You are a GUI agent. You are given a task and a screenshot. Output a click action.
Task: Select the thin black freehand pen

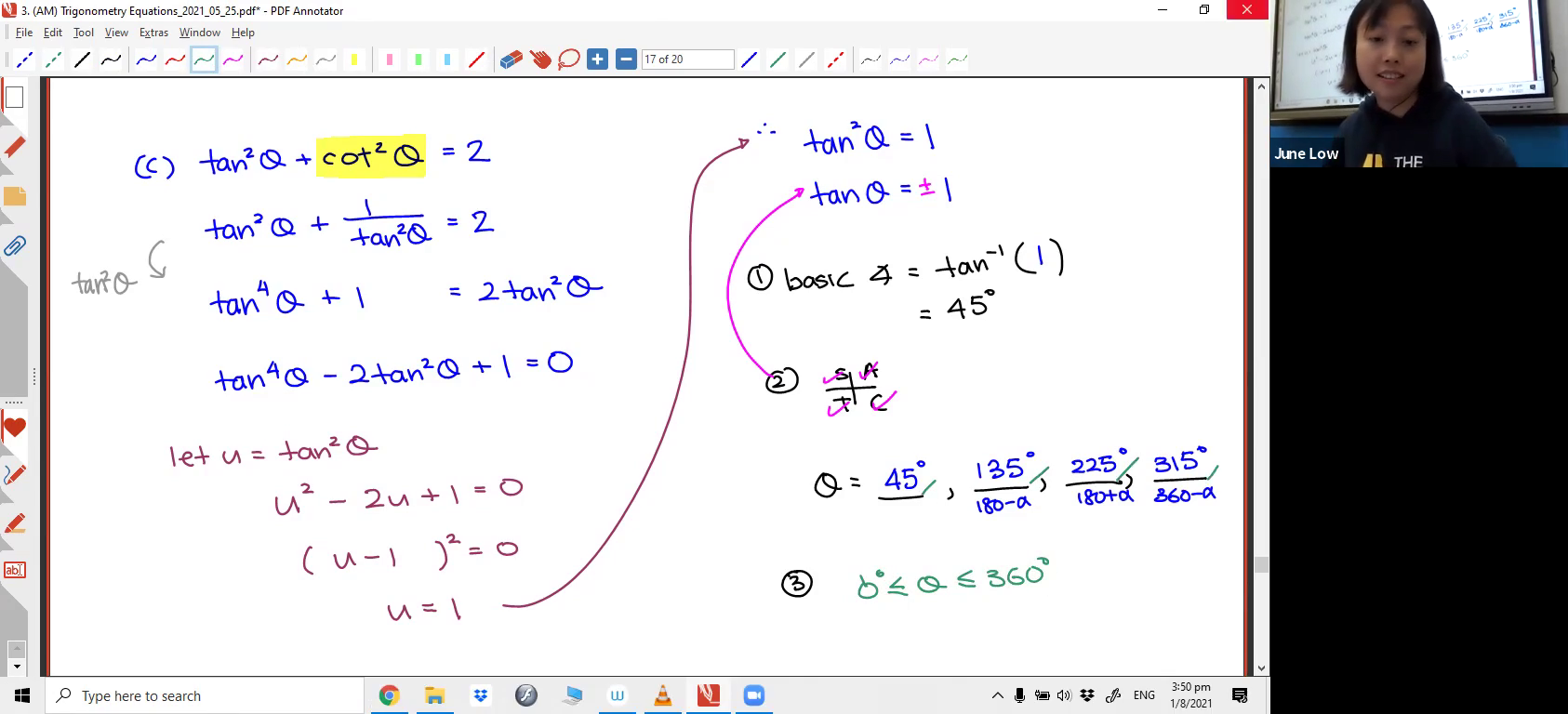[x=870, y=59]
